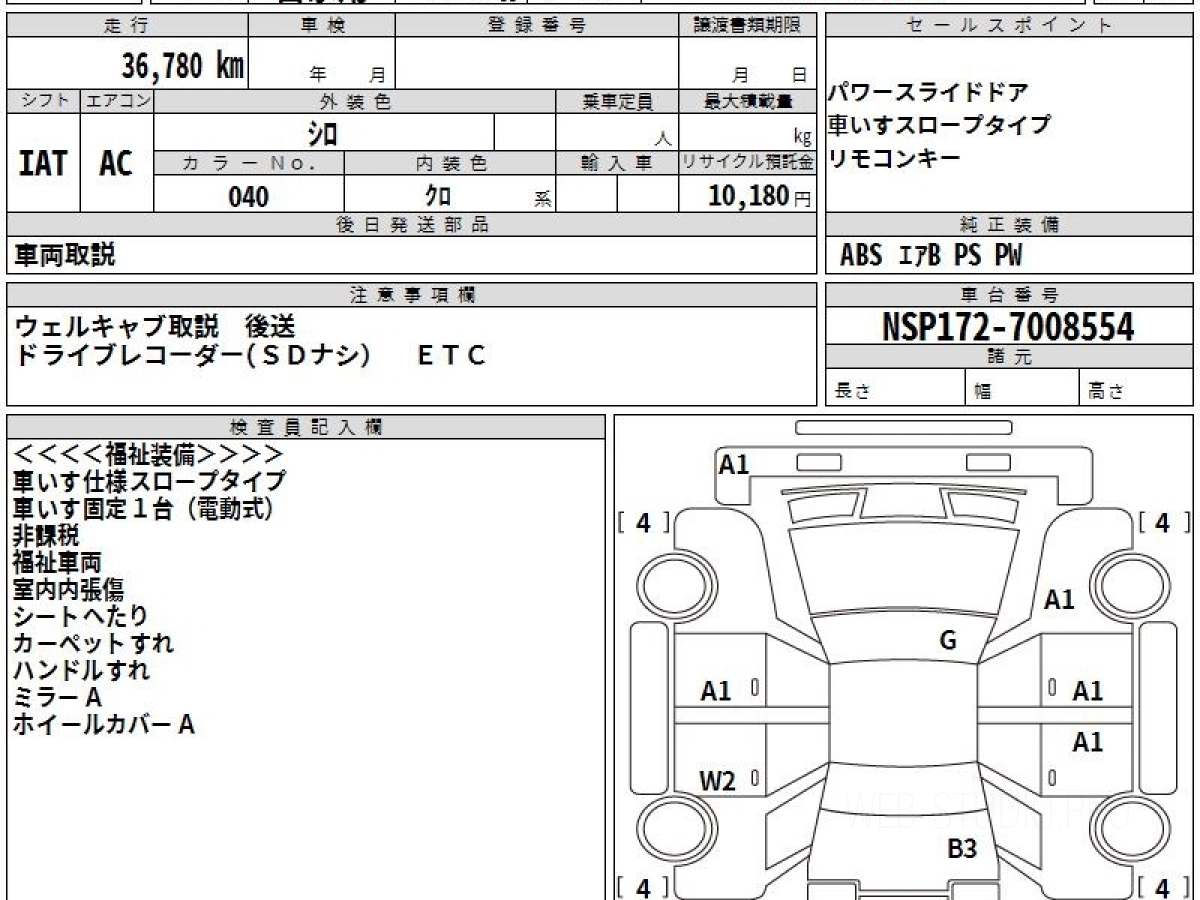Select the 車いす仕様スロープタイプ inspector note
1200x900 pixels.
point(149,482)
